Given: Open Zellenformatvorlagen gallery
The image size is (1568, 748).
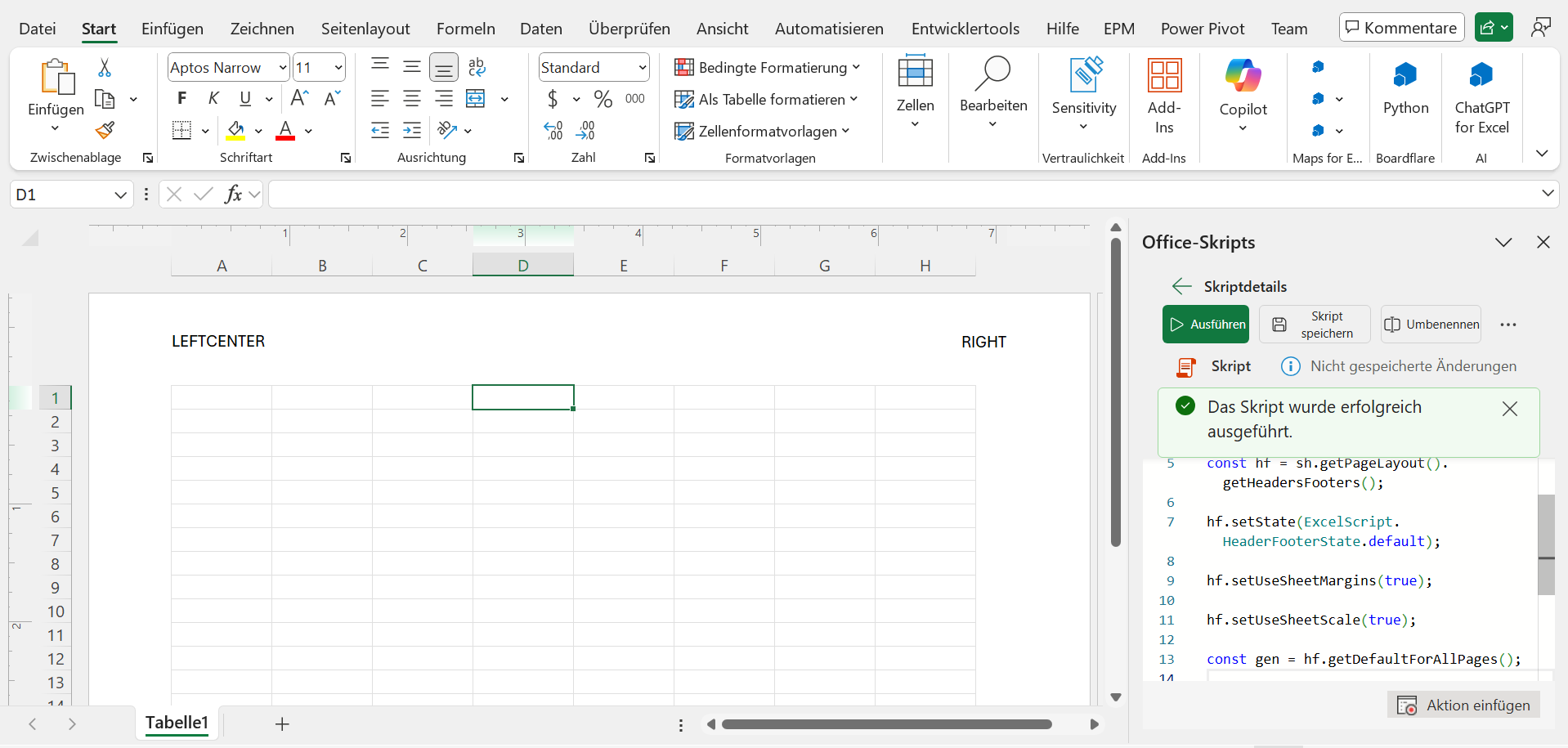Looking at the screenshot, I should tap(762, 131).
